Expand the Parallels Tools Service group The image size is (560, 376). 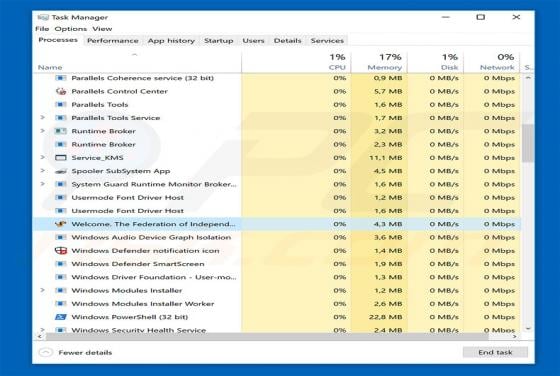[42, 117]
